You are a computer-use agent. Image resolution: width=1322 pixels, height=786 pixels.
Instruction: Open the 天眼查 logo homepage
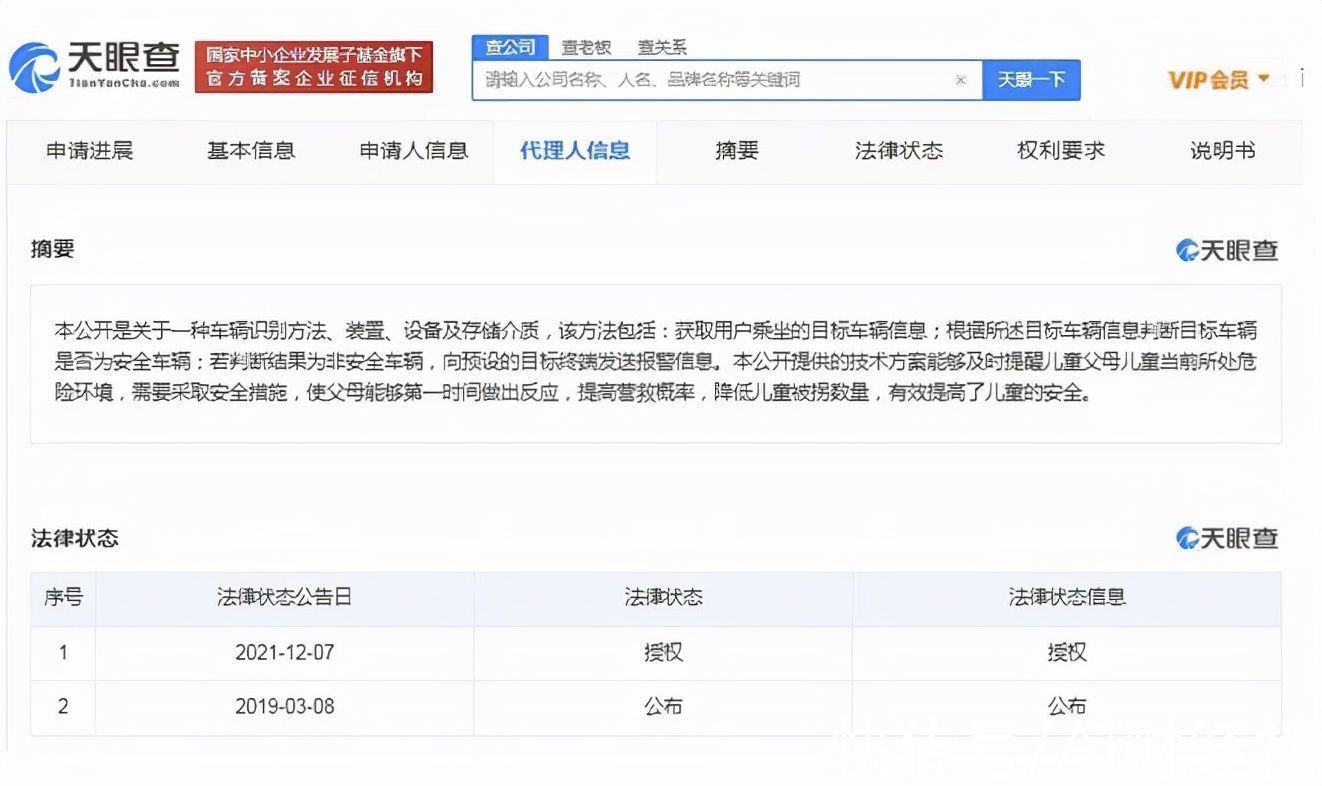[95, 67]
